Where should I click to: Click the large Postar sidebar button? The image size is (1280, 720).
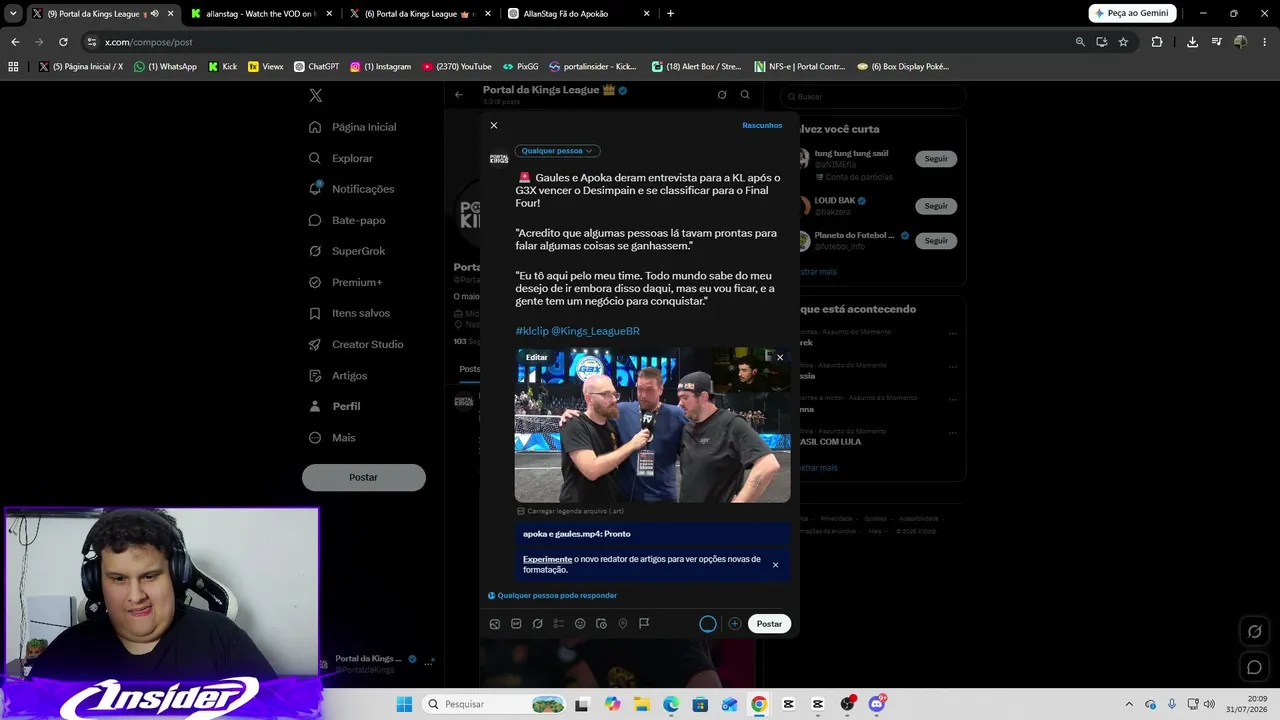coord(364,477)
